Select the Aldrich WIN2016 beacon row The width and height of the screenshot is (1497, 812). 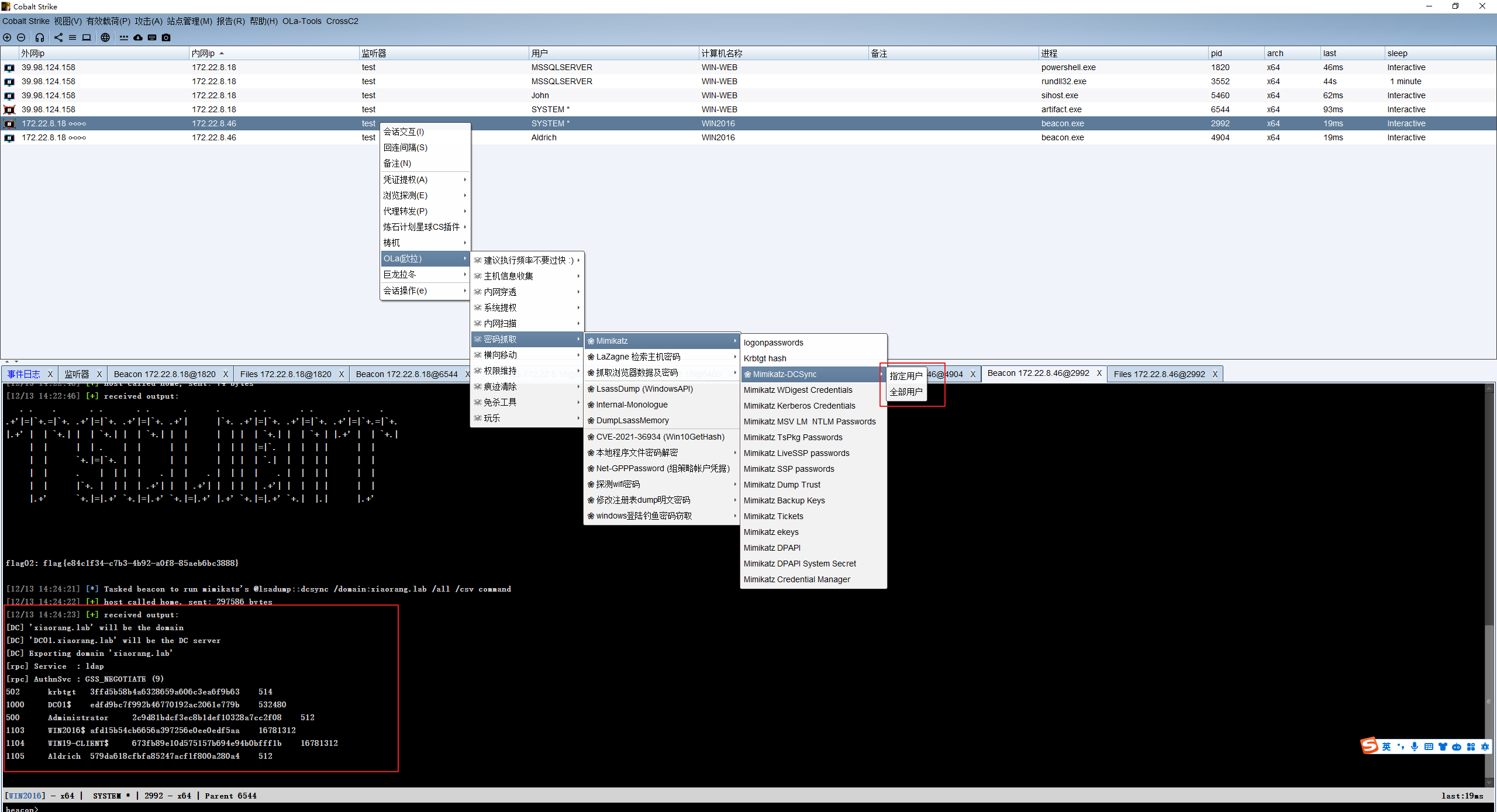(x=748, y=137)
